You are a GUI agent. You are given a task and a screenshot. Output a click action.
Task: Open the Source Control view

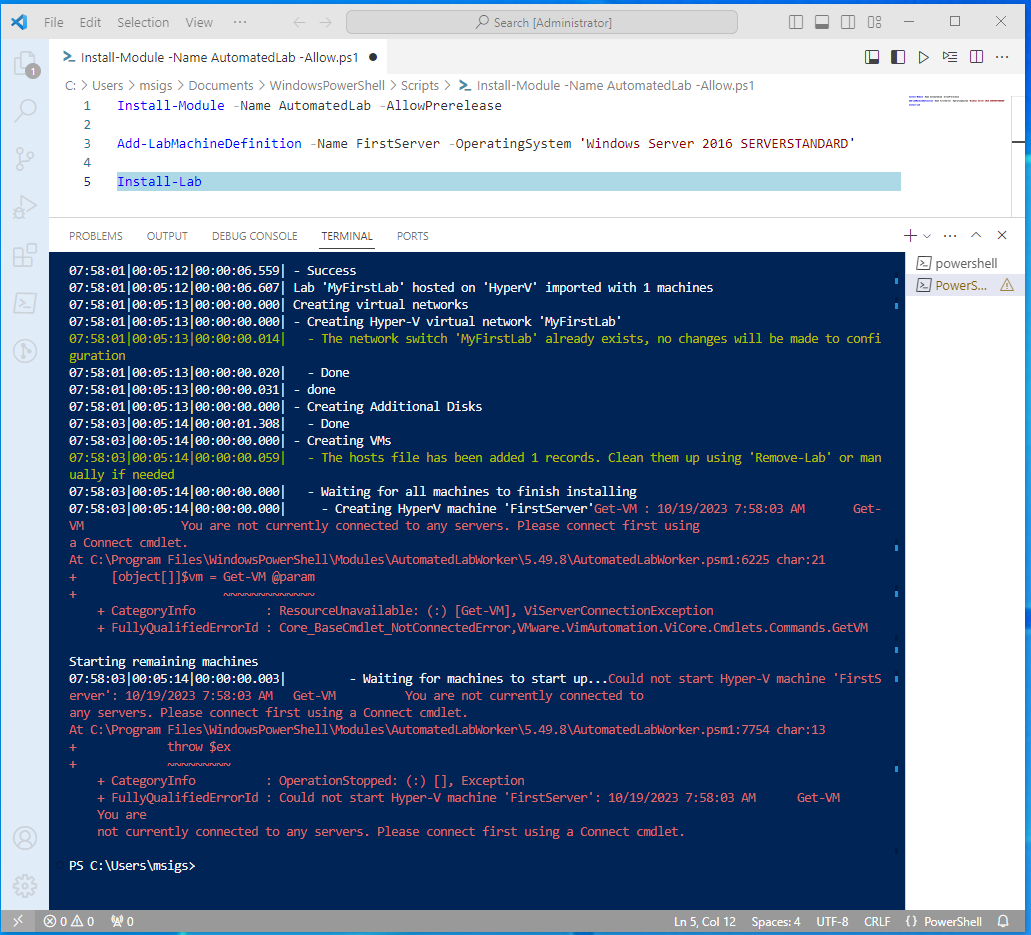pos(25,159)
